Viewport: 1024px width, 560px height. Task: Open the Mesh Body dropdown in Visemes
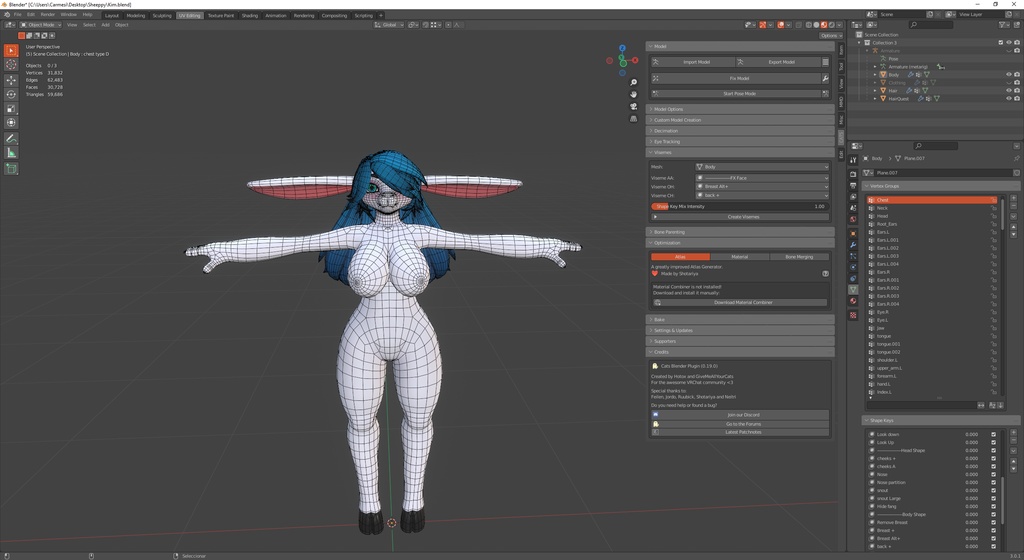(762, 167)
